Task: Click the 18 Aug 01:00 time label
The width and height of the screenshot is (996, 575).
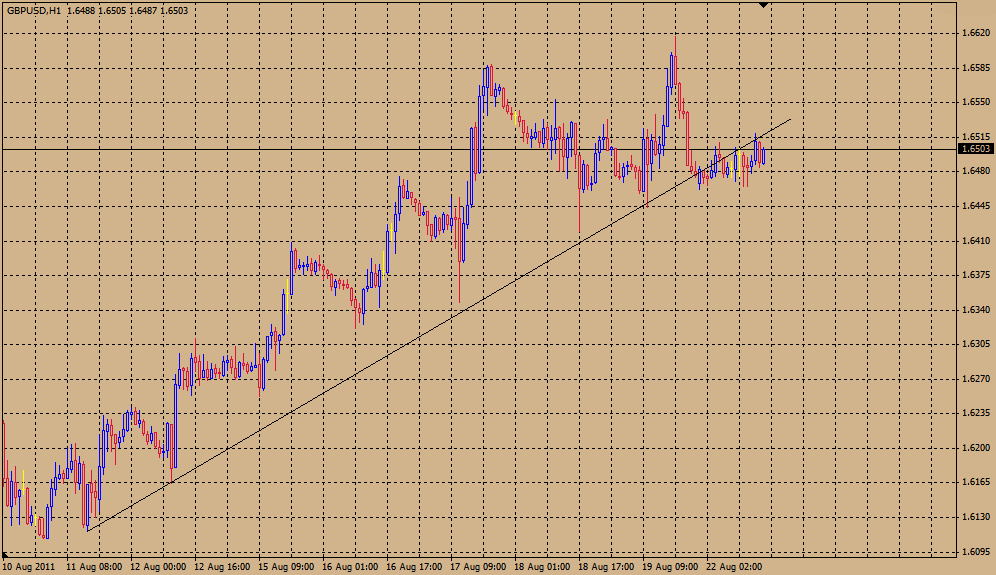Action: click(542, 566)
